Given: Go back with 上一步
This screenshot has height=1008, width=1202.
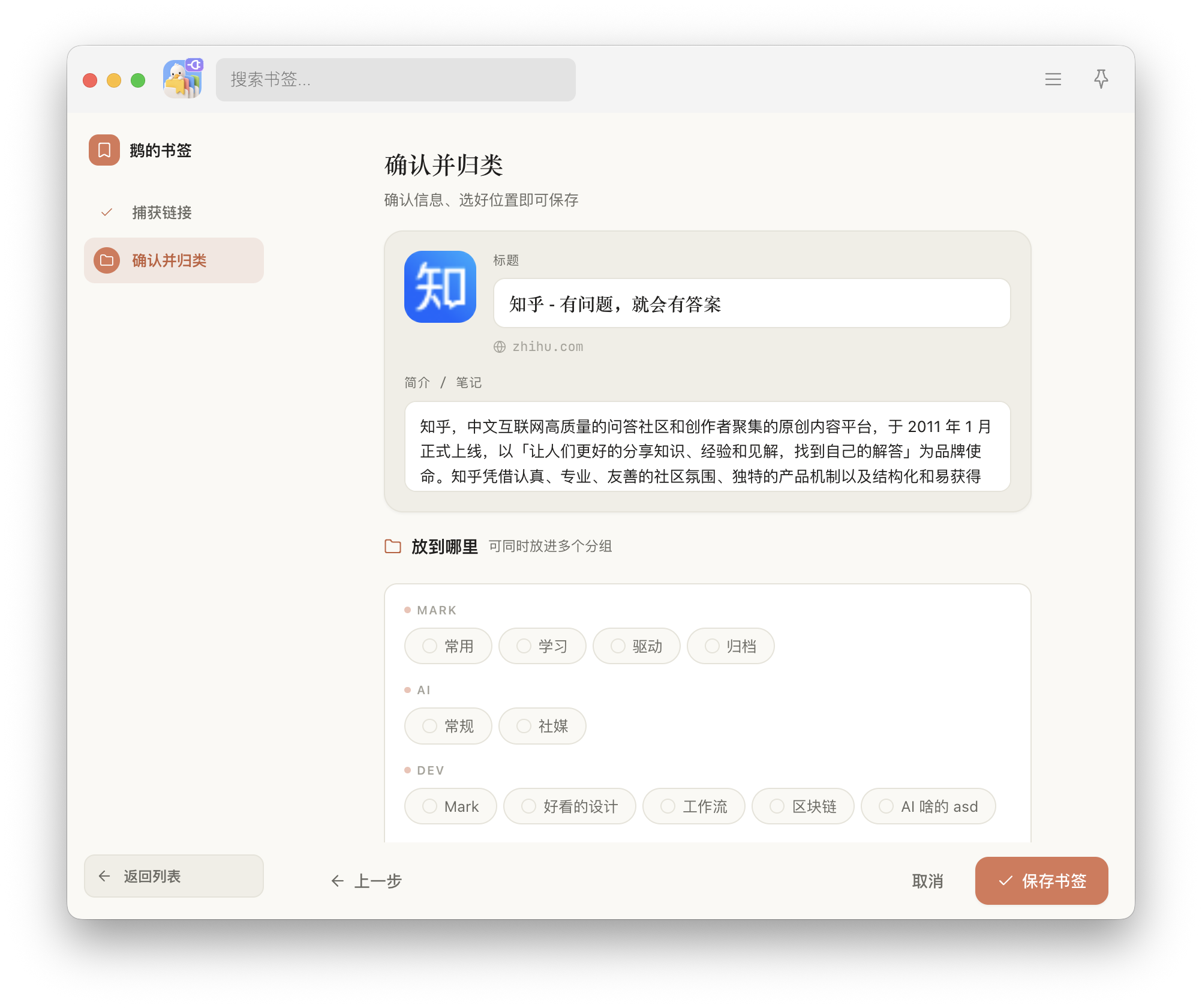Looking at the screenshot, I should click(x=366, y=881).
